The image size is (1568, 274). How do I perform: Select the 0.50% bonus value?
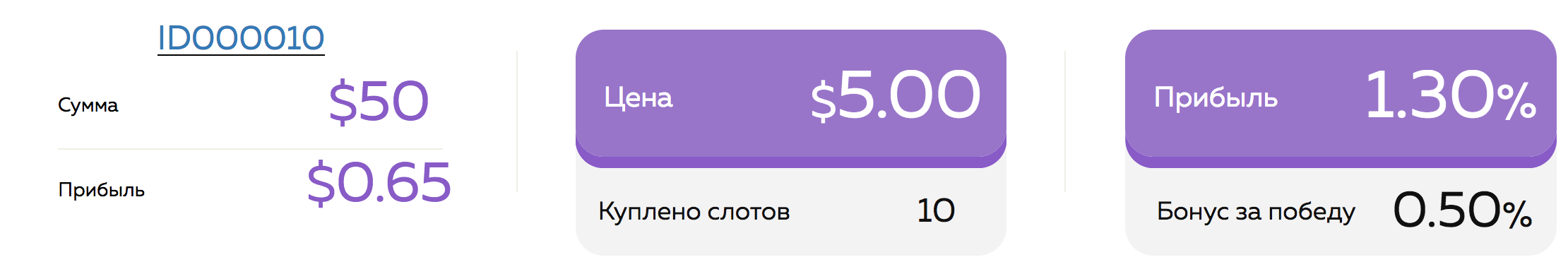(x=1462, y=210)
